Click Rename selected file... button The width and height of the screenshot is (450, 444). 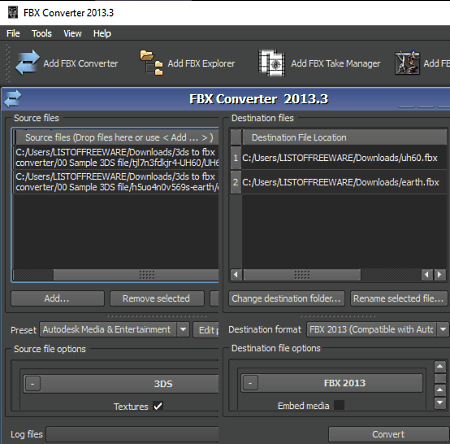(x=399, y=298)
